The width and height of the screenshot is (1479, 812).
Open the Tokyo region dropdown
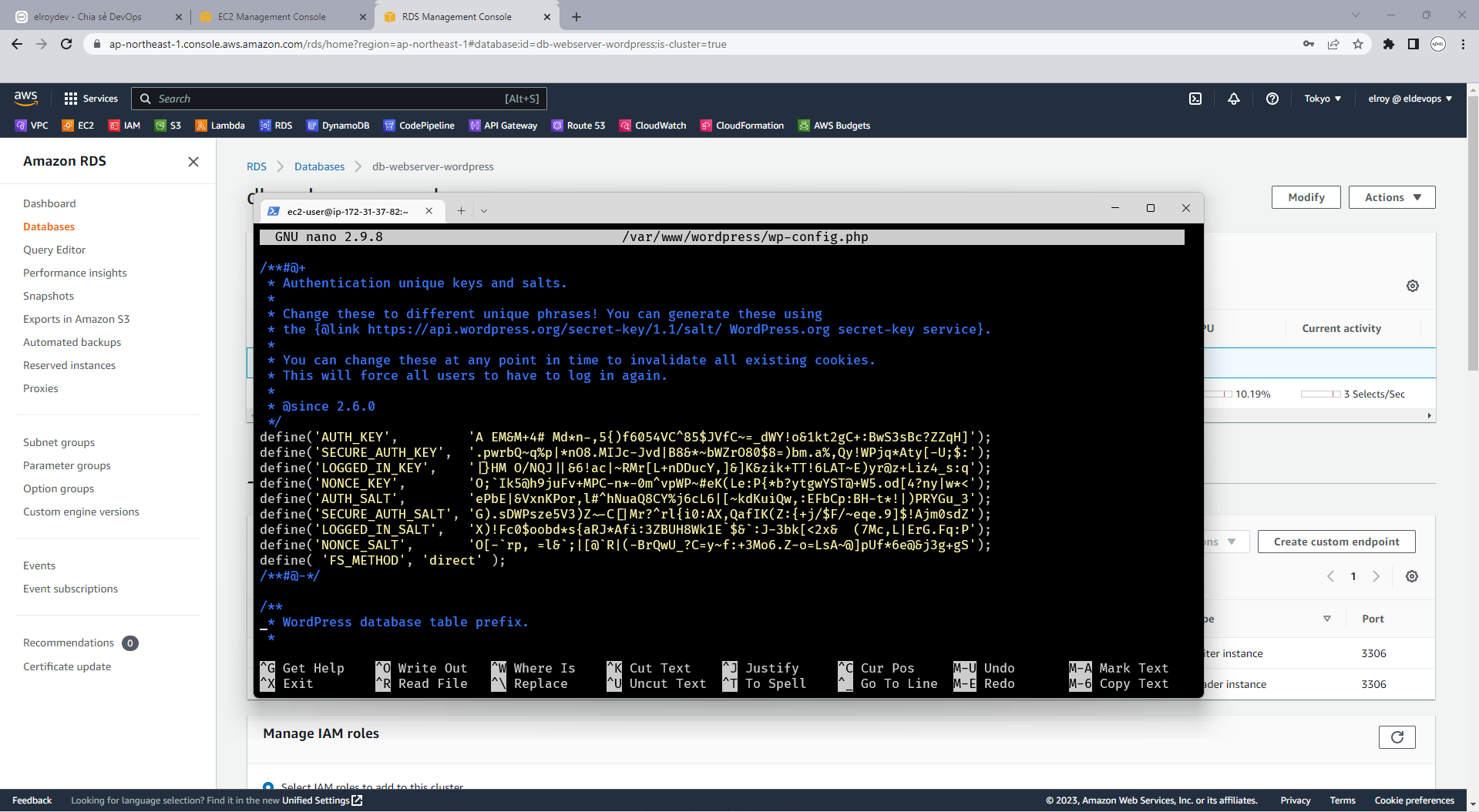pyautogui.click(x=1323, y=99)
